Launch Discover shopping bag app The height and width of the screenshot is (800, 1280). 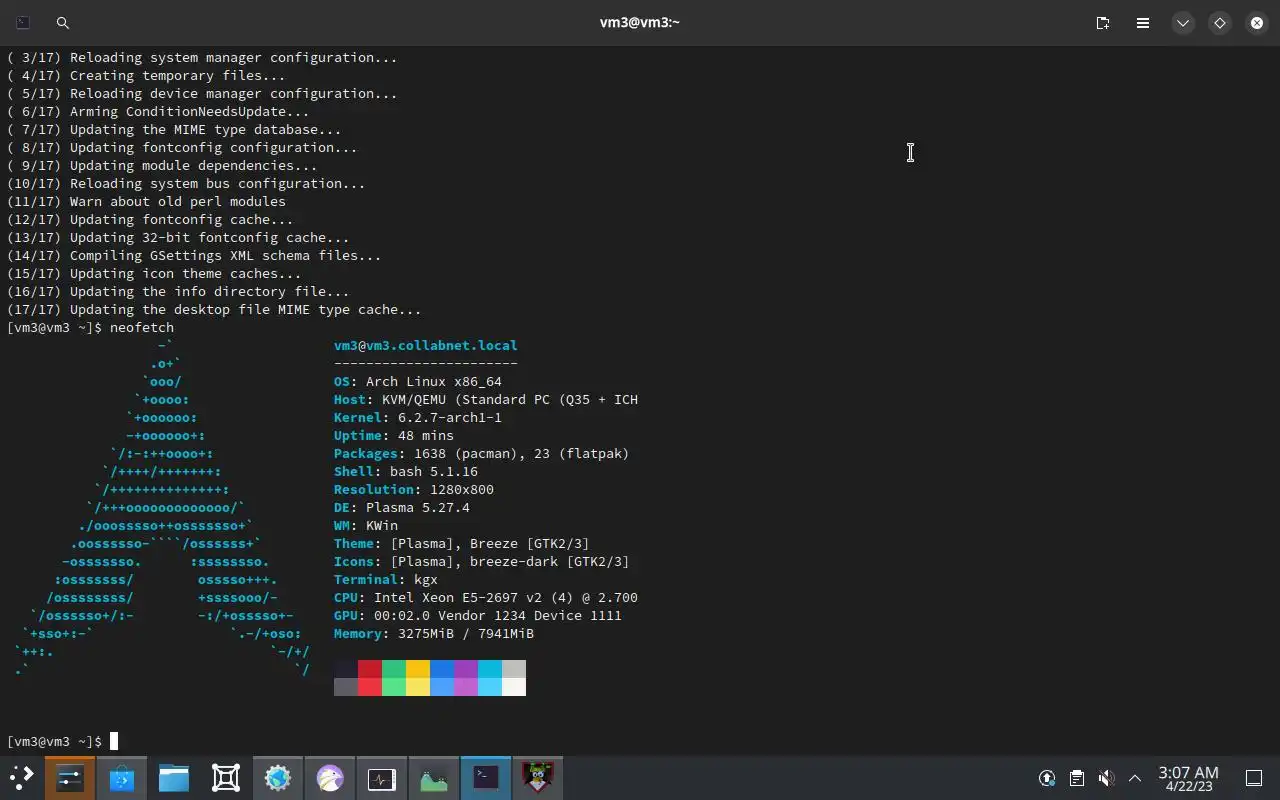122,778
